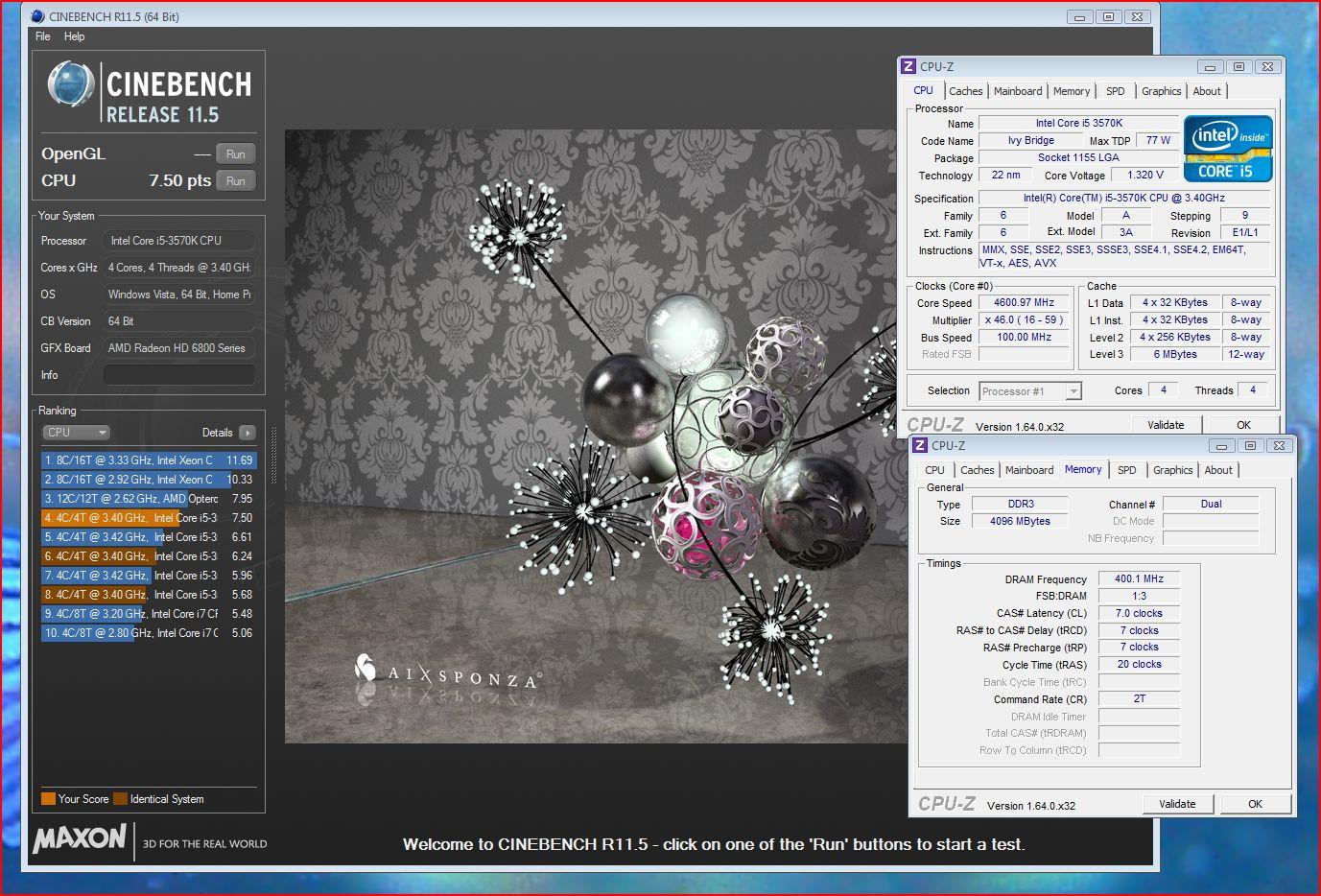Image resolution: width=1321 pixels, height=896 pixels.
Task: Select ranking row 1 Xeon 11.69
Action: (148, 460)
